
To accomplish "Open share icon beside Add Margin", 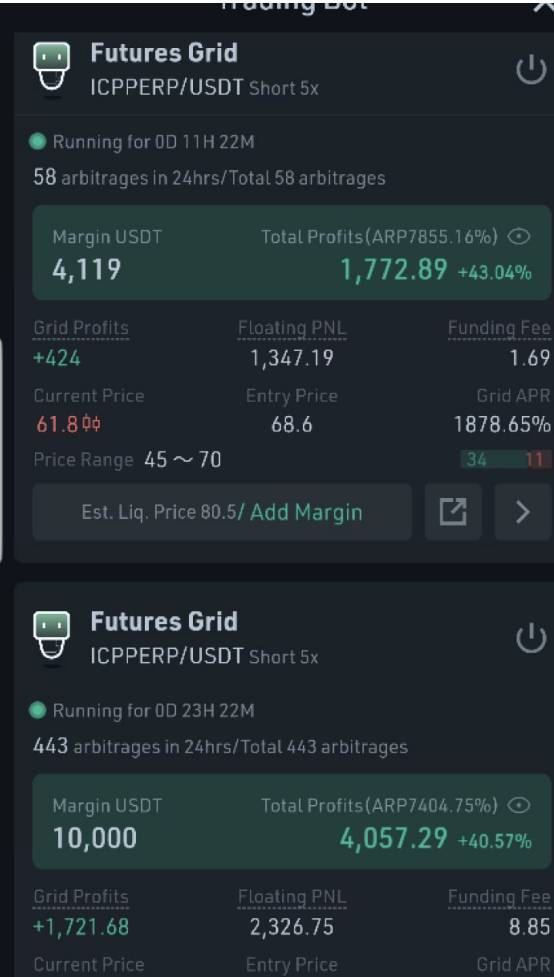I will [x=453, y=512].
